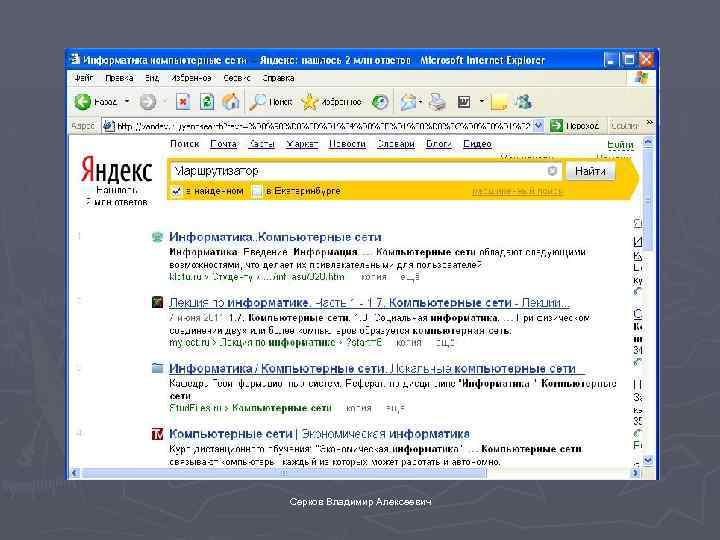Open Favorites star toolbar icon

click(x=309, y=102)
